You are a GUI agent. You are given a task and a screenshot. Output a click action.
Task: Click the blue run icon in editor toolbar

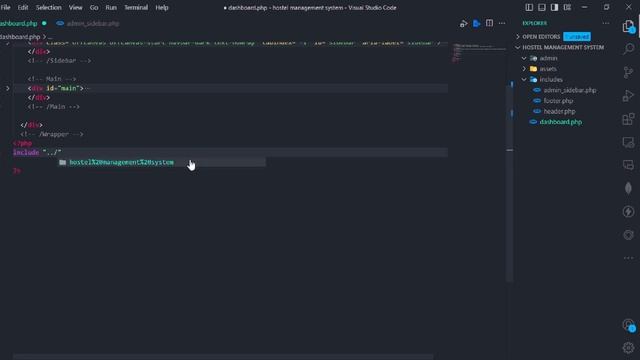tap(476, 23)
